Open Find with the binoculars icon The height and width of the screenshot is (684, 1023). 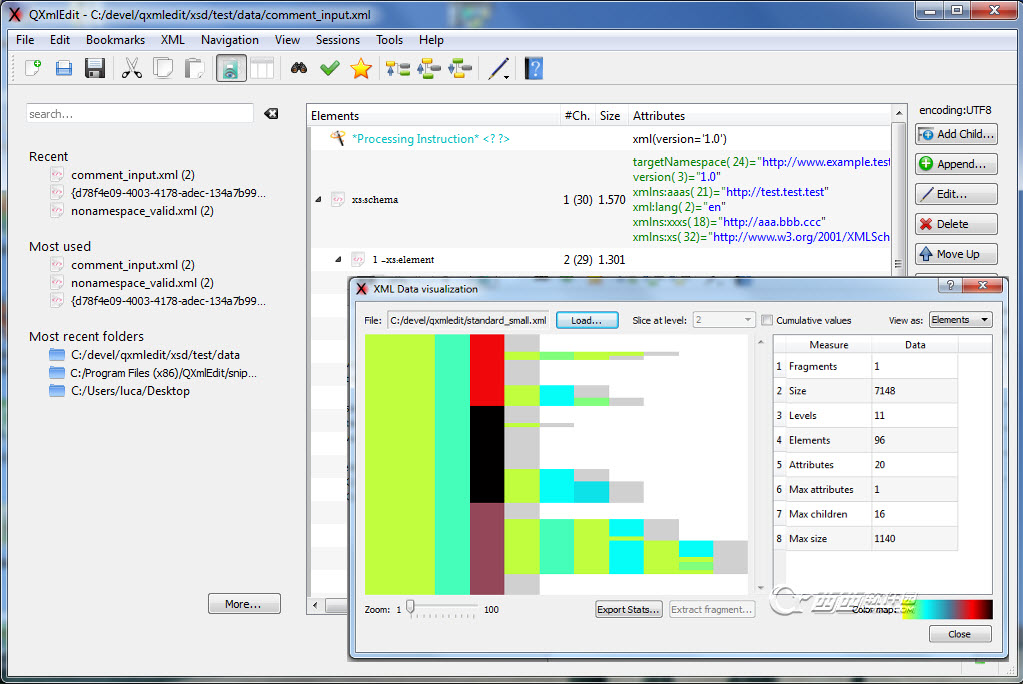tap(299, 68)
